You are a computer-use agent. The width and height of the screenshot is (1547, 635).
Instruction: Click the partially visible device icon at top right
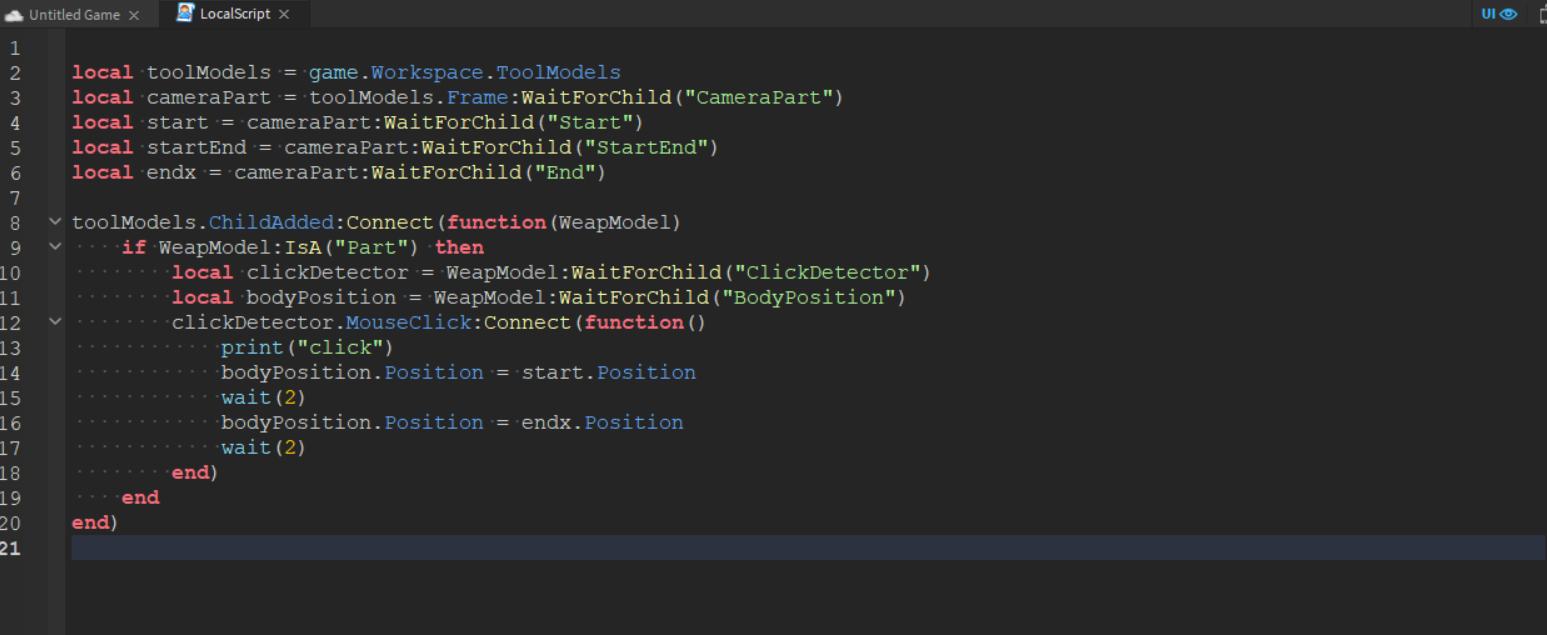click(x=1541, y=14)
